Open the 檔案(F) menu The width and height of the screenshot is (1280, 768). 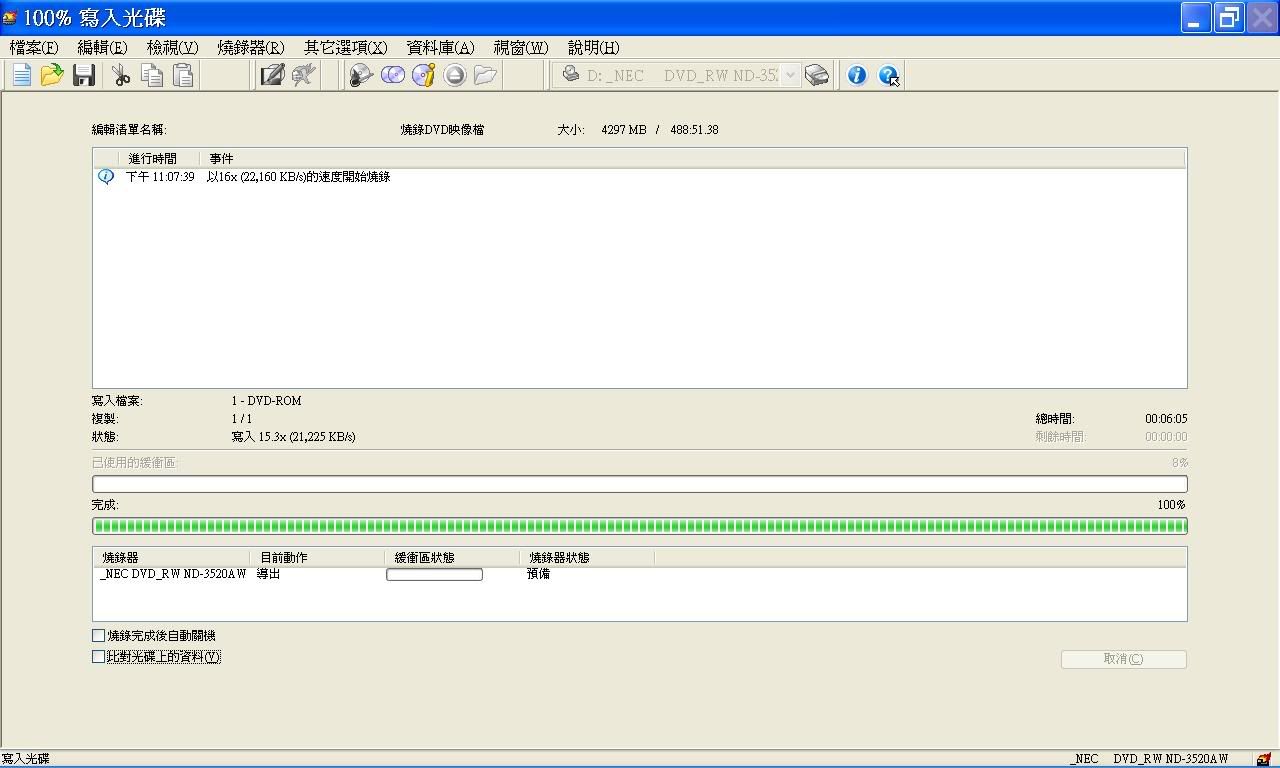pyautogui.click(x=34, y=47)
